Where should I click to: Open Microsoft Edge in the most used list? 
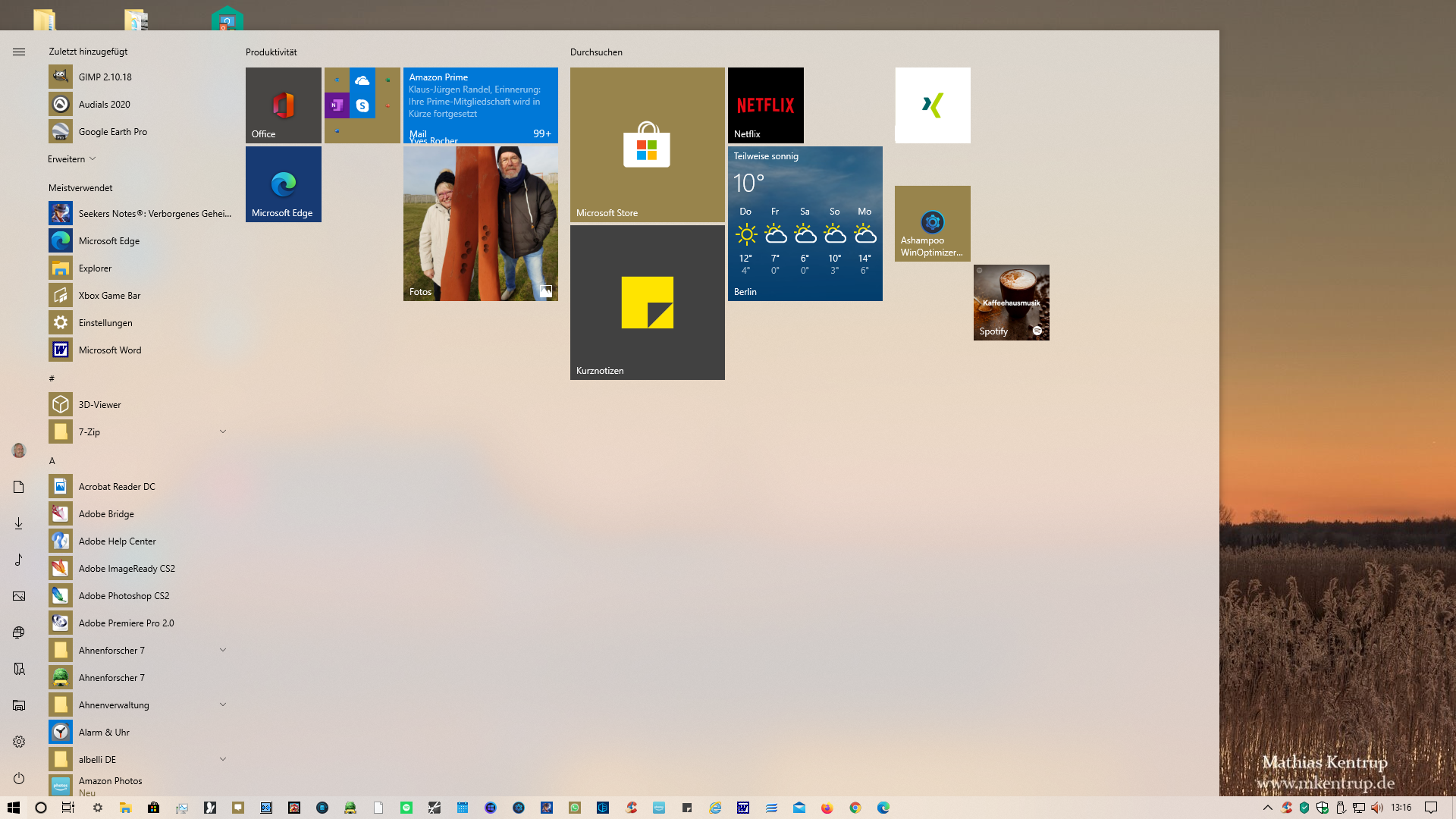click(x=140, y=241)
